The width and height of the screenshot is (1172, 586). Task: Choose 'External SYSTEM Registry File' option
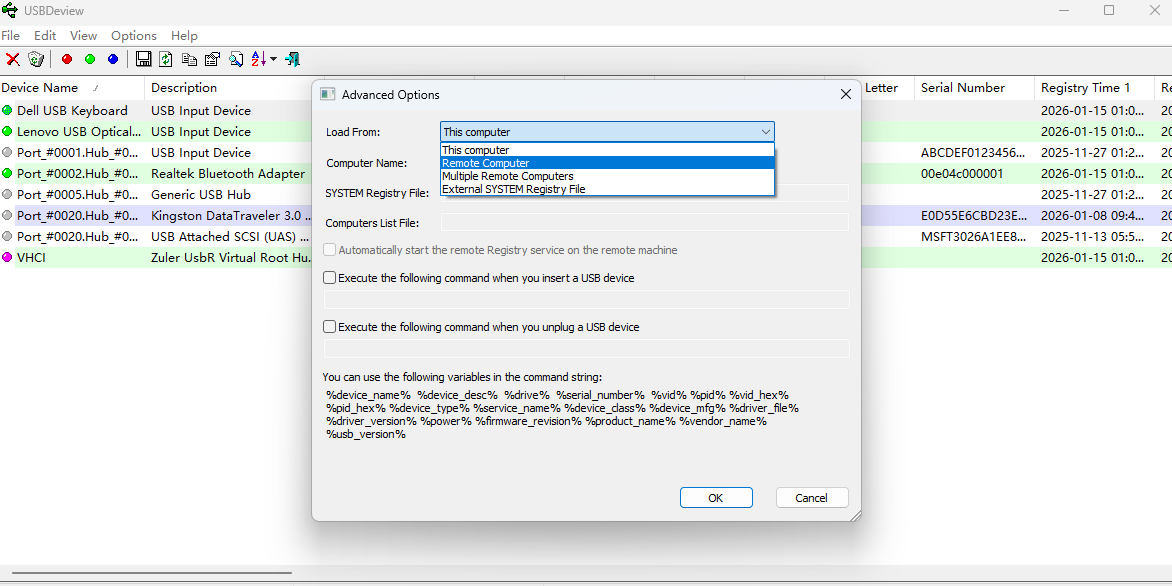[513, 189]
